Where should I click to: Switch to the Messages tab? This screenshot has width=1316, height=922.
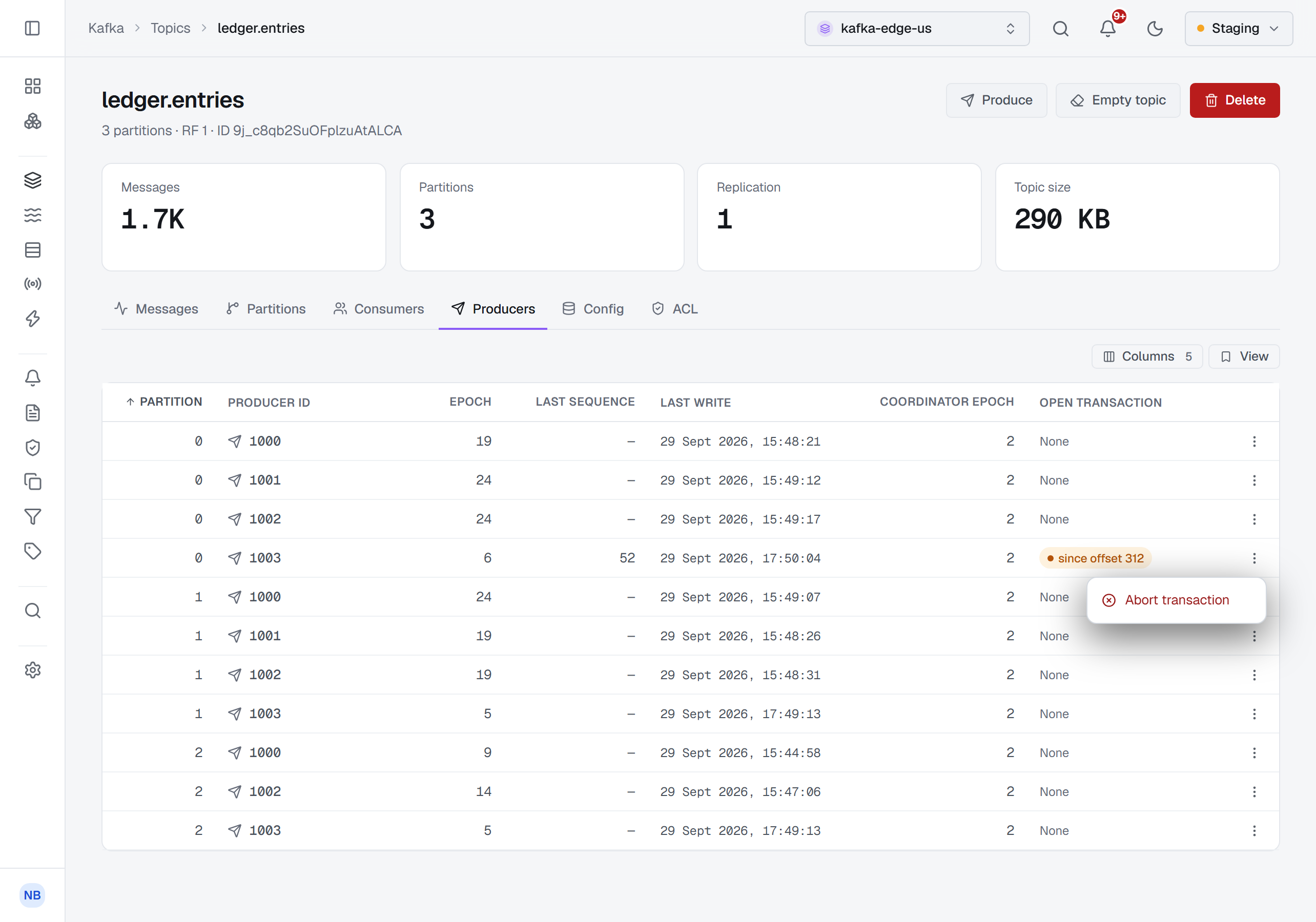(x=156, y=309)
